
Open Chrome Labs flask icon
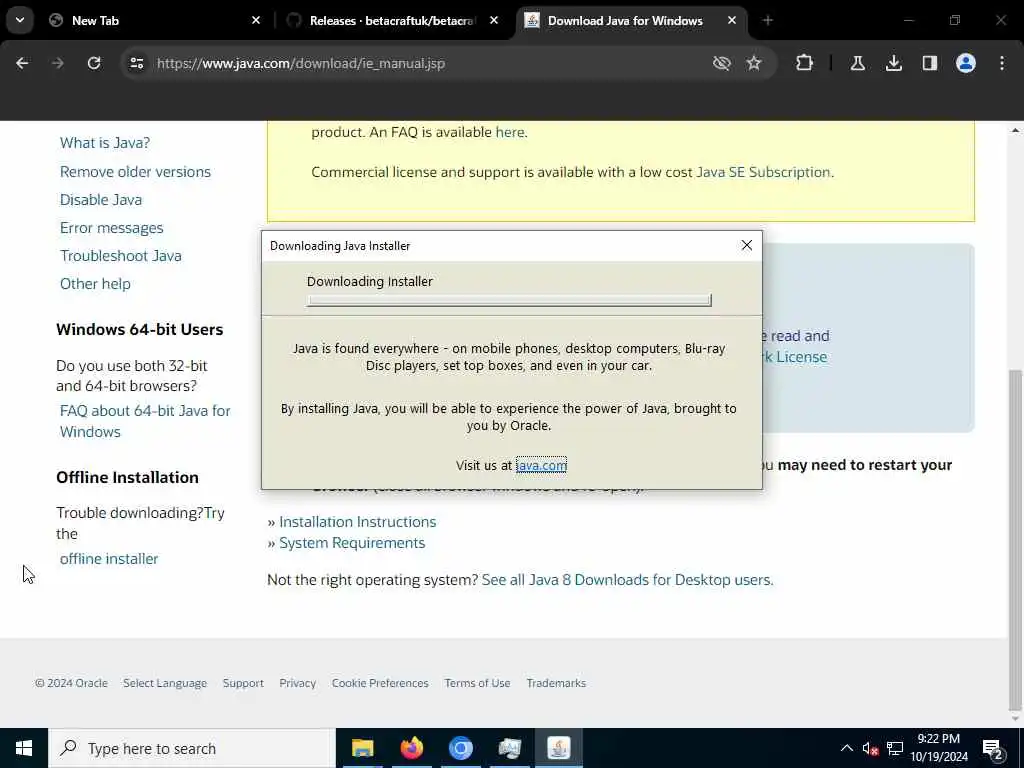click(858, 63)
